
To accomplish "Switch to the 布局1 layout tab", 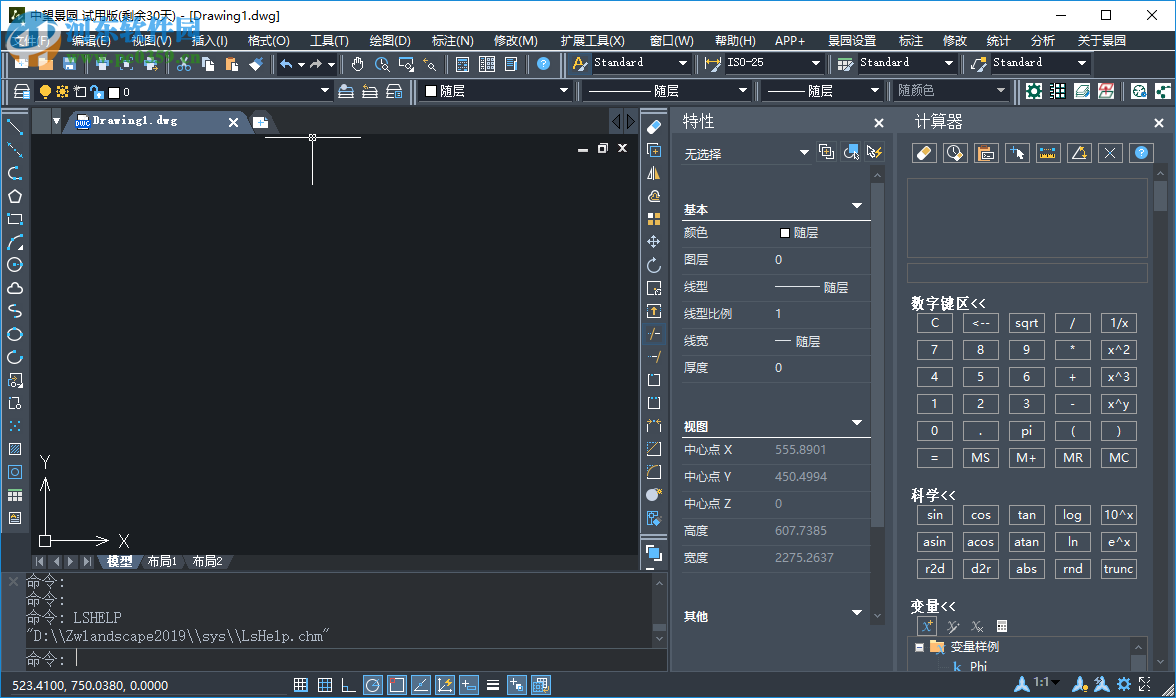I will coord(162,562).
